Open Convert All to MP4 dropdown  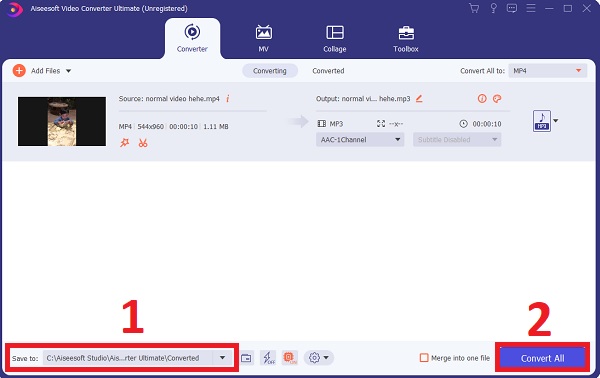[x=548, y=71]
